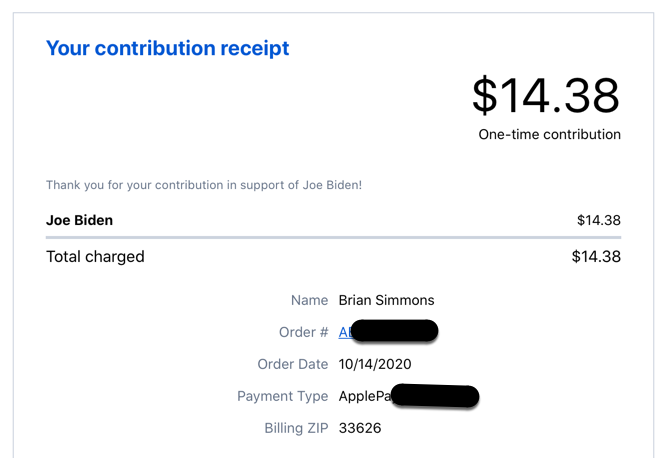
Task: Click the $14.38 amount beside Joe Biden
Action: 599,220
